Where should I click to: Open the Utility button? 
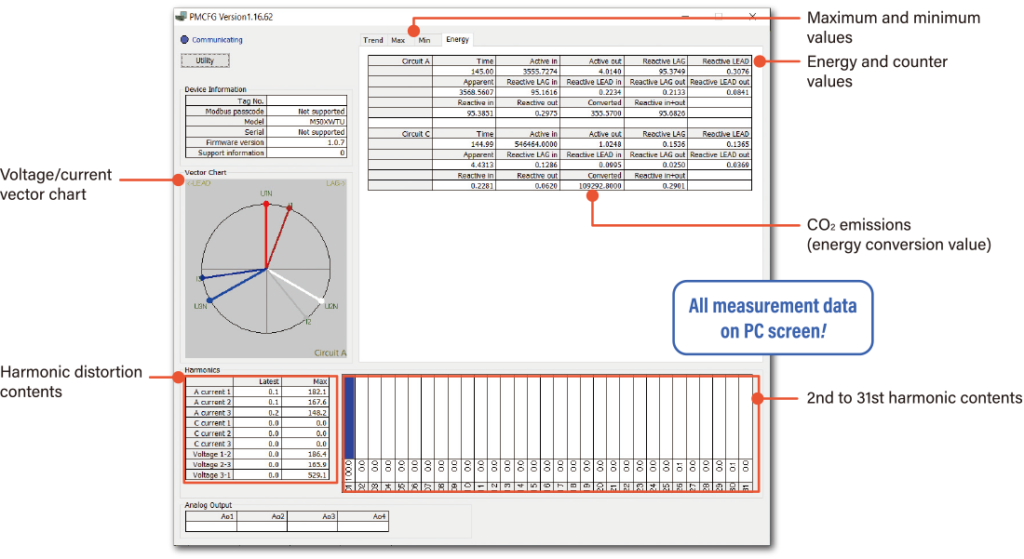pyautogui.click(x=204, y=61)
